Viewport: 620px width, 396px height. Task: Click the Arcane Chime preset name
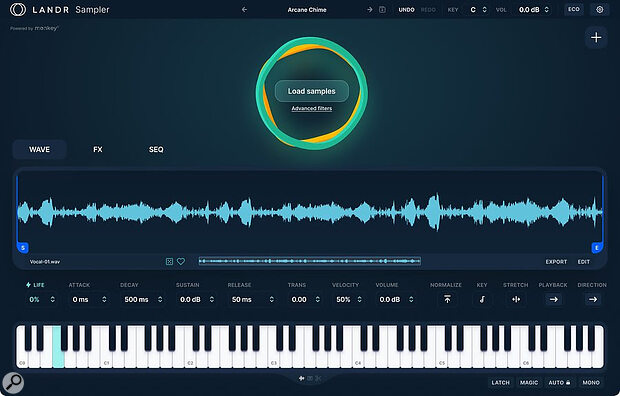point(307,9)
